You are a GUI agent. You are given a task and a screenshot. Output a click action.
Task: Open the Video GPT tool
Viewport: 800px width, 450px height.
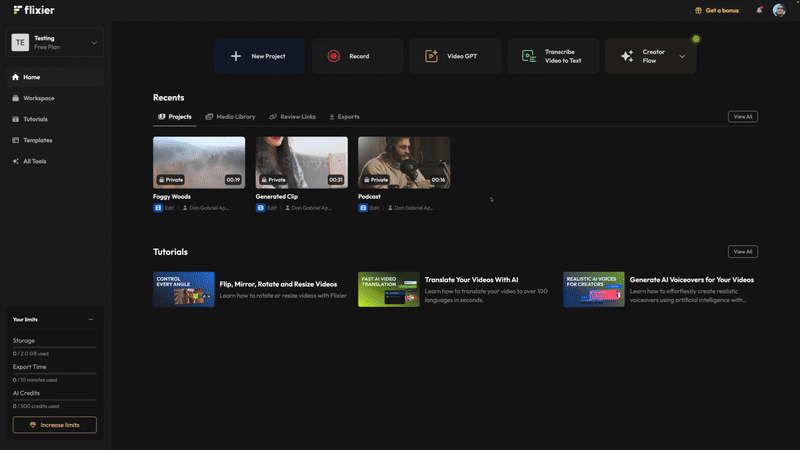454,56
